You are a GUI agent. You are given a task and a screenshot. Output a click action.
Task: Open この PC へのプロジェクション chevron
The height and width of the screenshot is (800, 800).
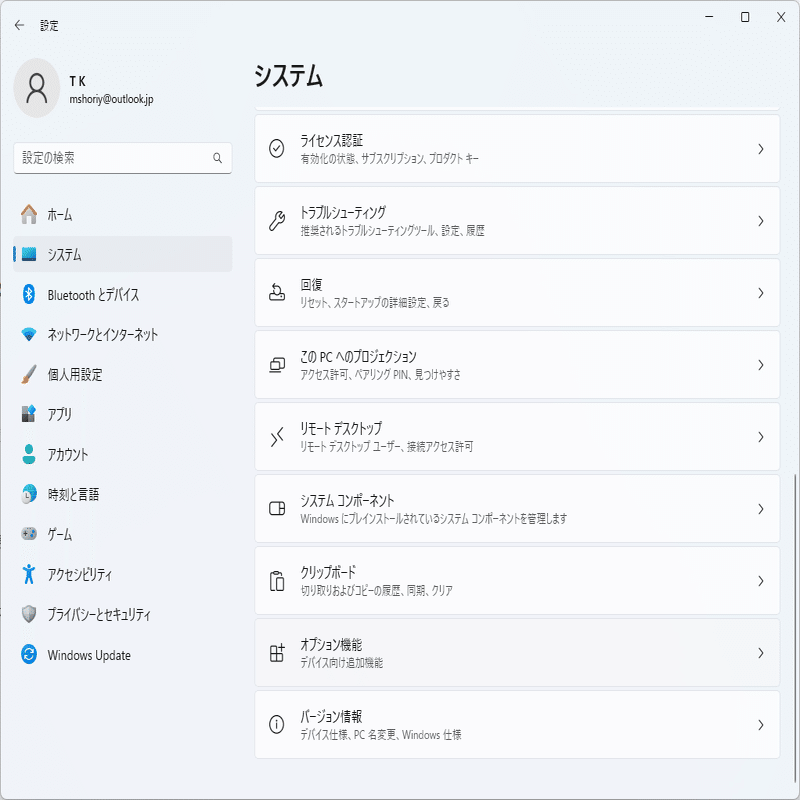pyautogui.click(x=761, y=365)
